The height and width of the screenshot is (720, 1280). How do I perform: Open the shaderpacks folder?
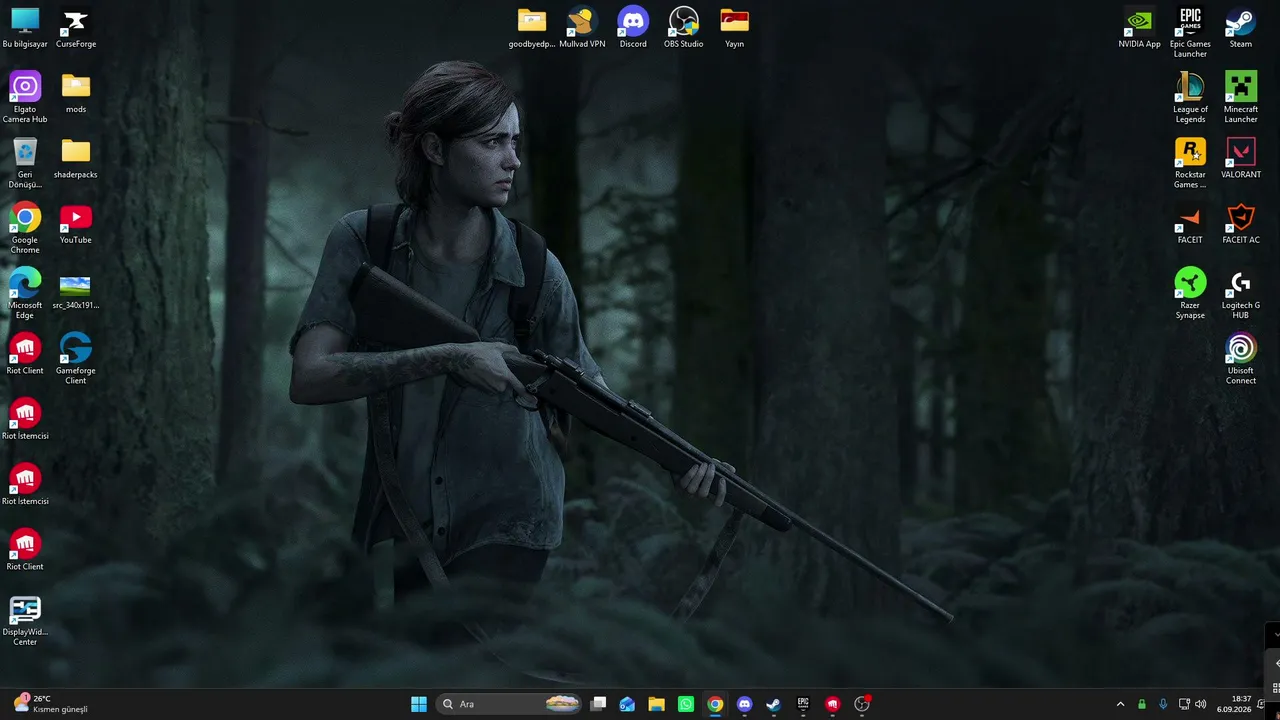point(76,158)
